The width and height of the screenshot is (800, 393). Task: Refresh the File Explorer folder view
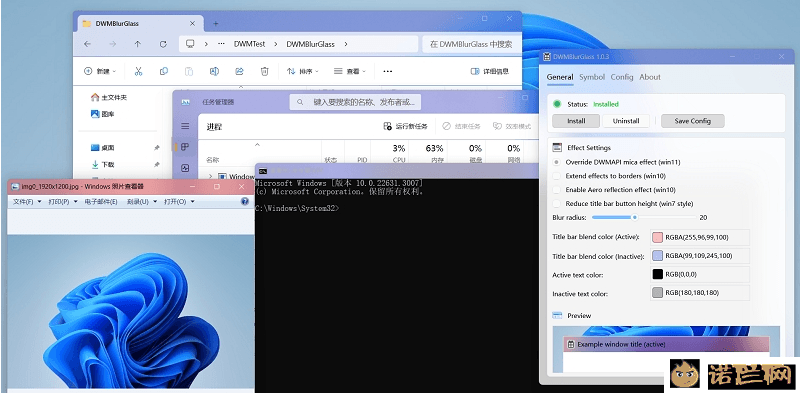coord(163,44)
